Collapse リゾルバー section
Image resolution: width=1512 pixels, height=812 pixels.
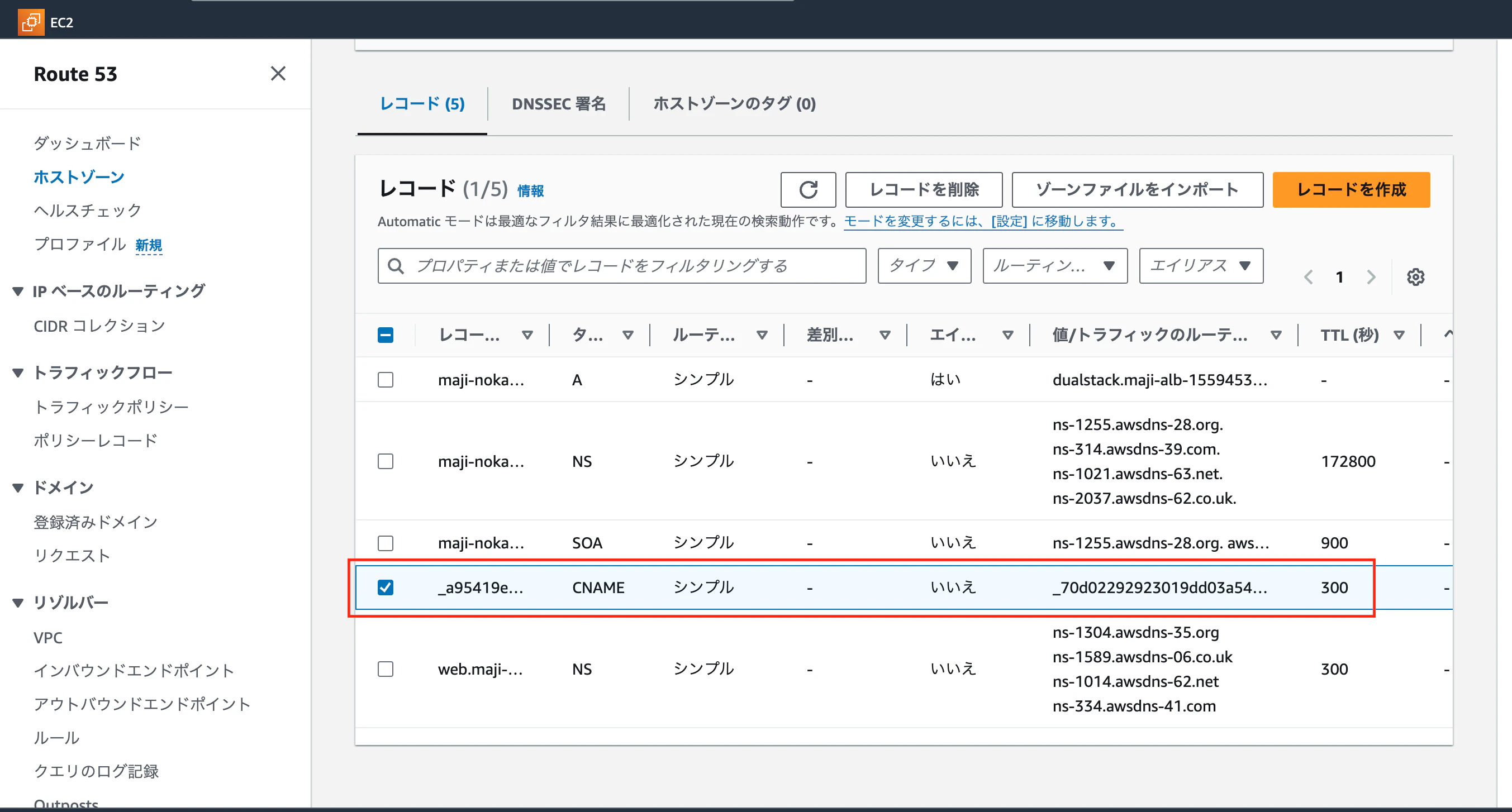click(18, 603)
